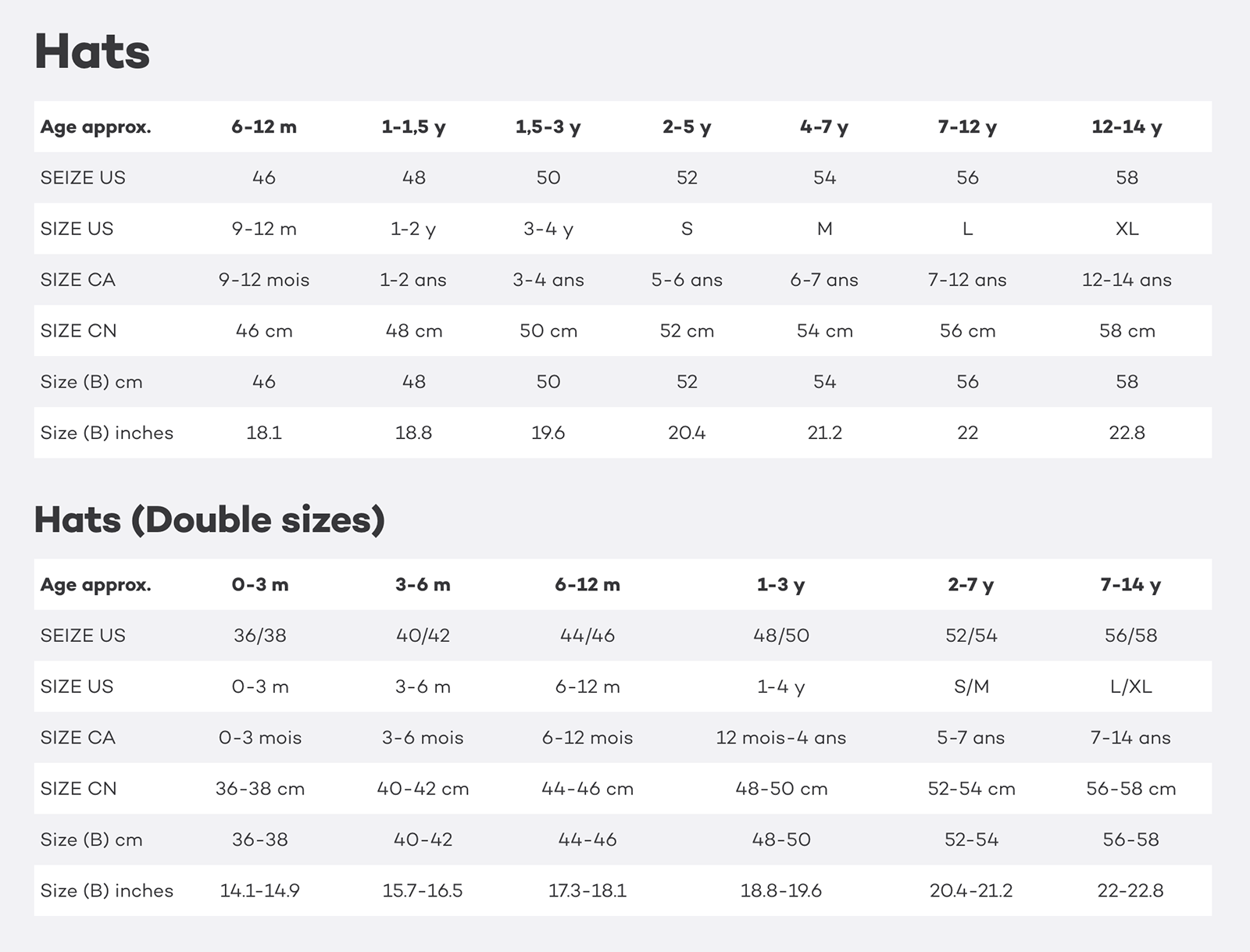The width and height of the screenshot is (1250, 952).
Task: Click the 12 mois-4 ans cell
Action: pos(781,738)
